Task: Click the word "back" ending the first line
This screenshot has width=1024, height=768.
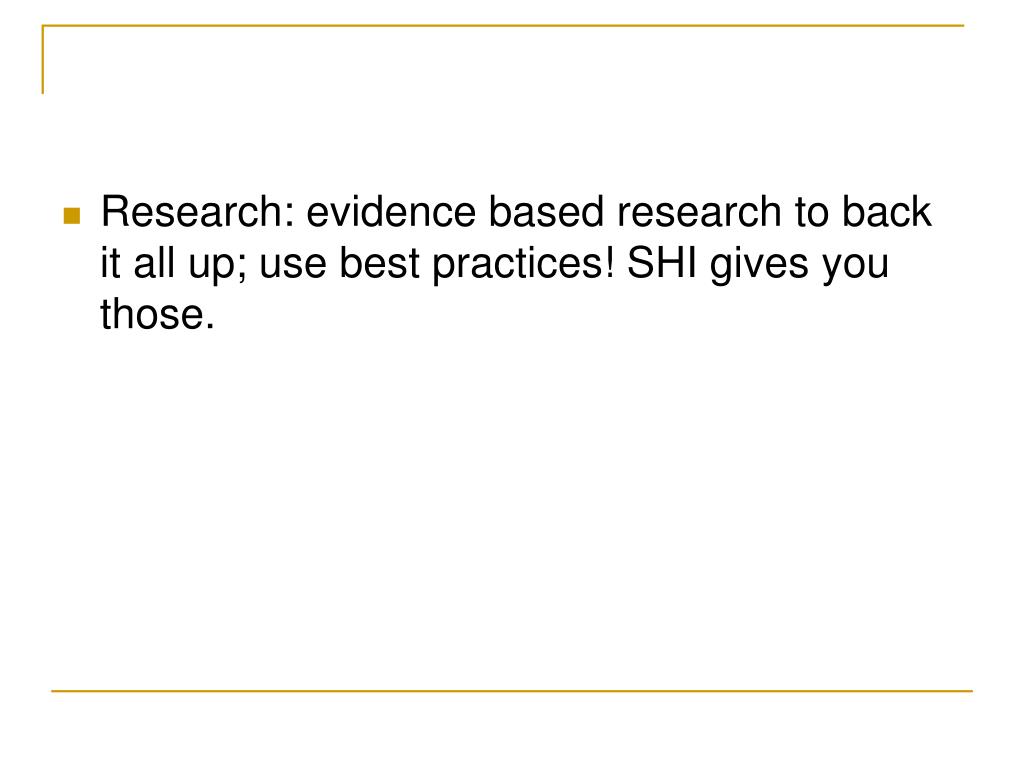Action: tap(886, 212)
